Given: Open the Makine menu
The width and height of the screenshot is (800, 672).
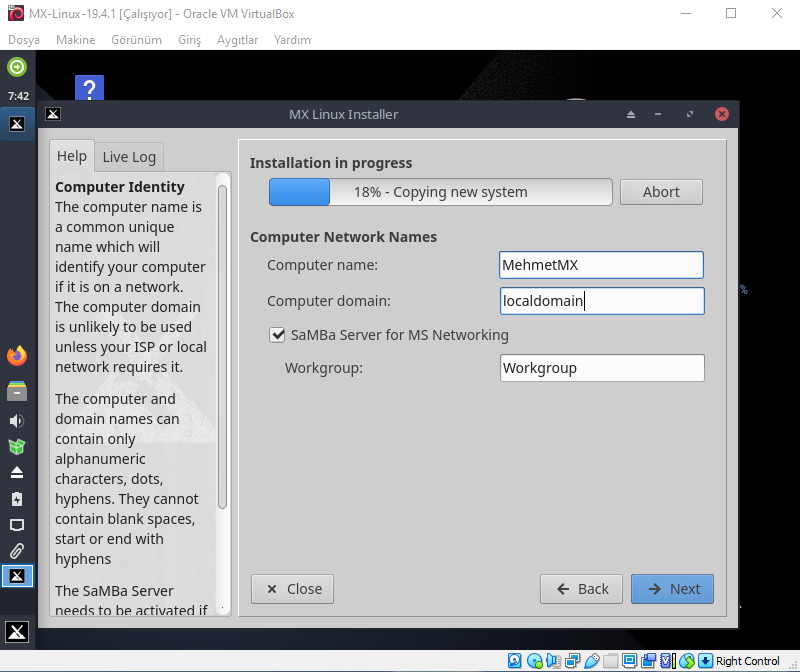Looking at the screenshot, I should click(76, 40).
